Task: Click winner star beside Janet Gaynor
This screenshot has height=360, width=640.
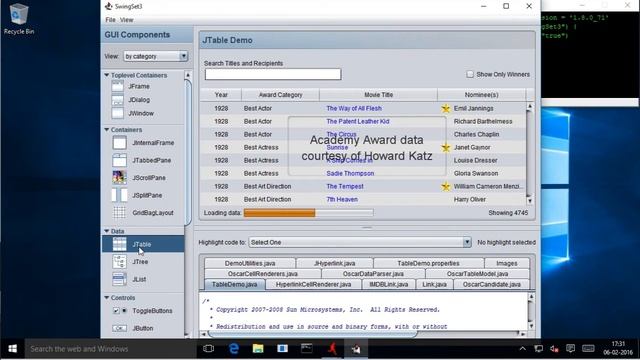Action: 446,147
